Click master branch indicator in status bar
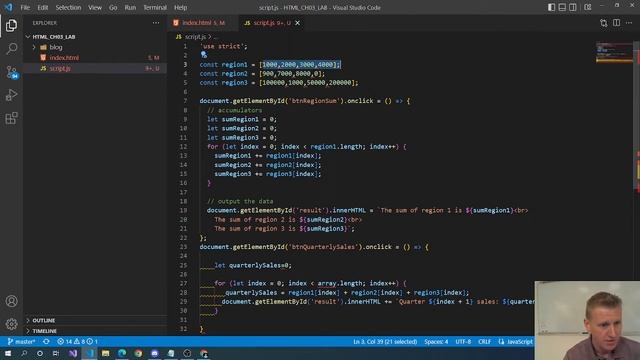 [x=22, y=341]
